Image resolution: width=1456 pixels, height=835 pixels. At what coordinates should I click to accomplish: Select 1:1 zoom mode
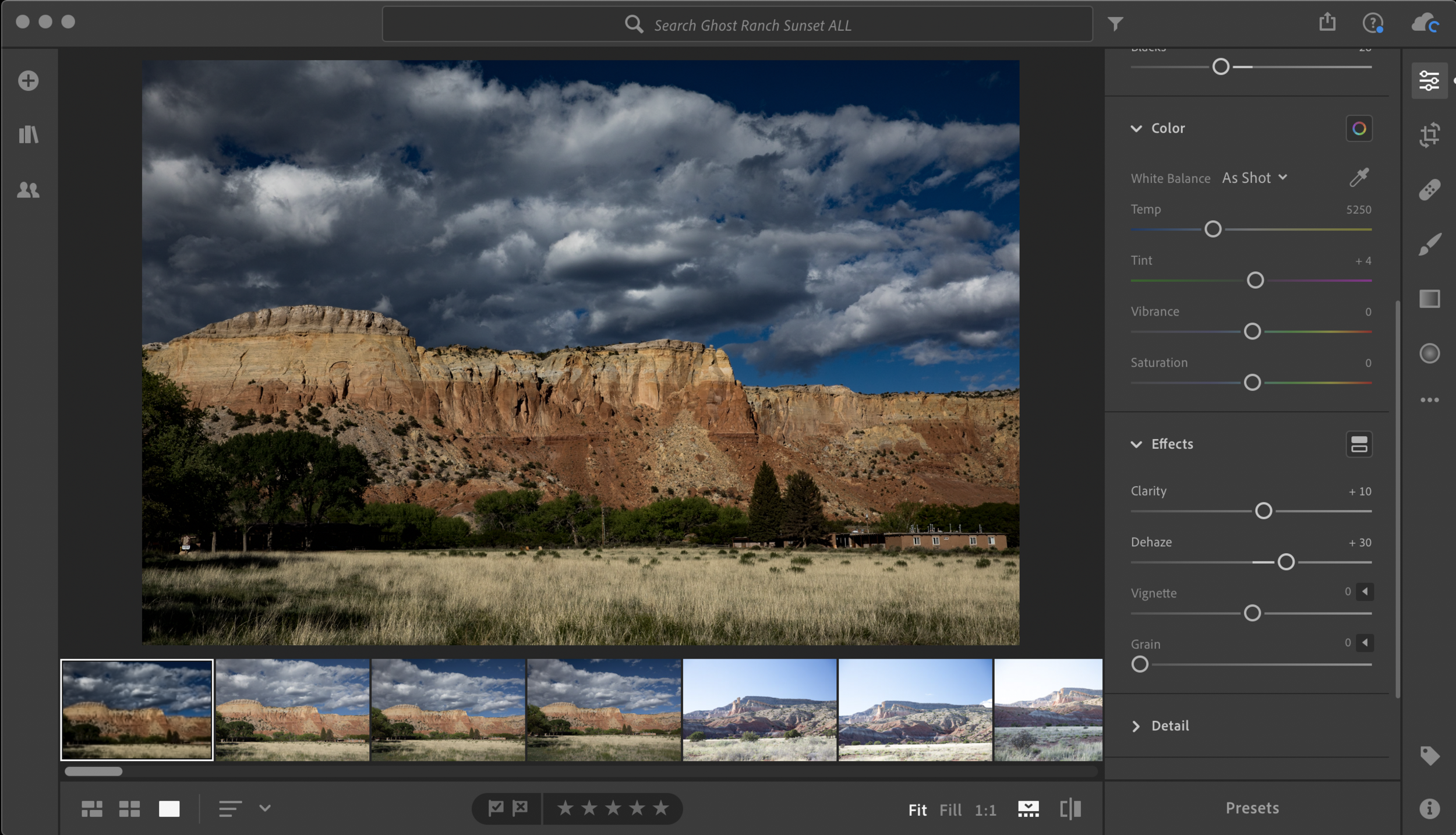[x=985, y=810]
